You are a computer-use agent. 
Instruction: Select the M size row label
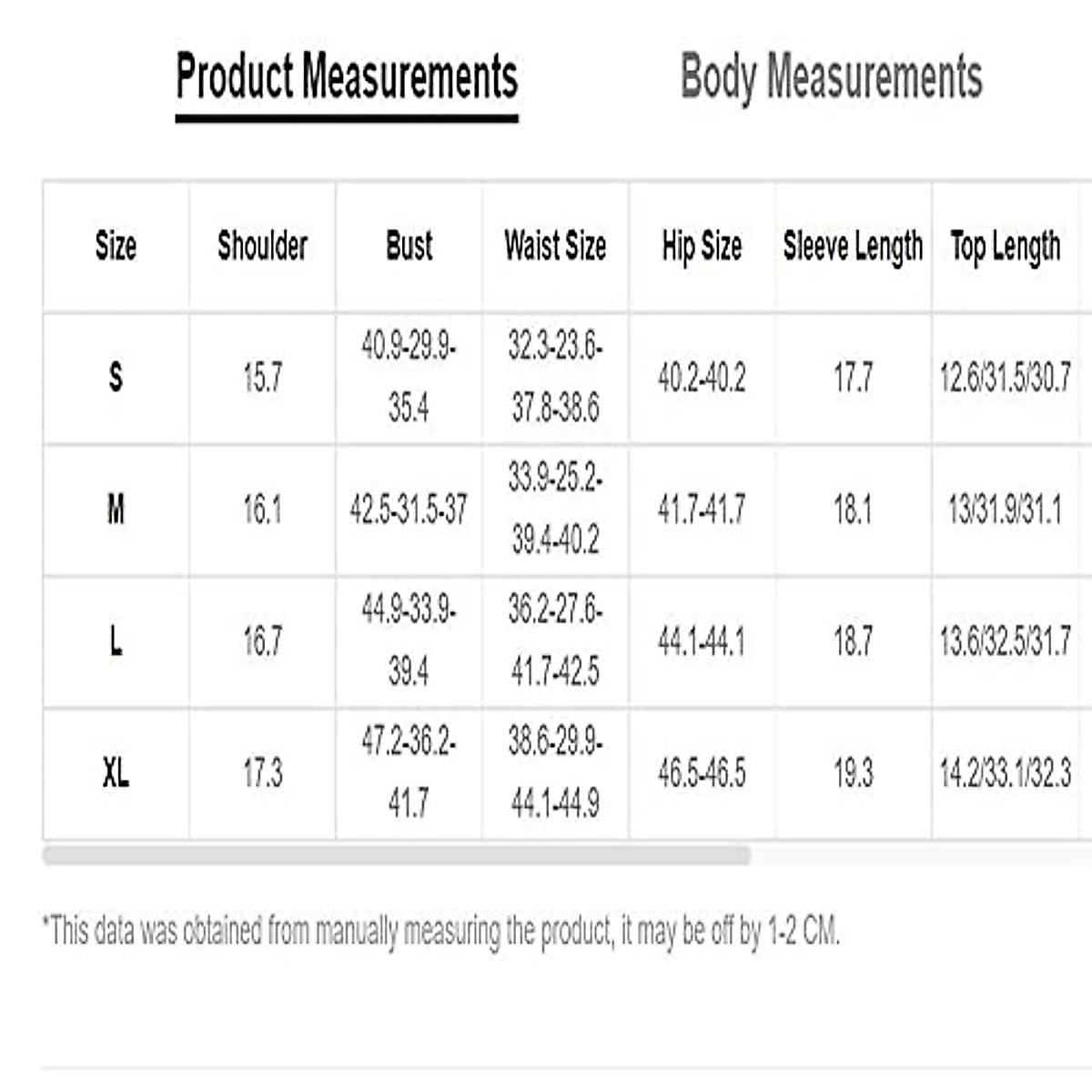[x=116, y=510]
